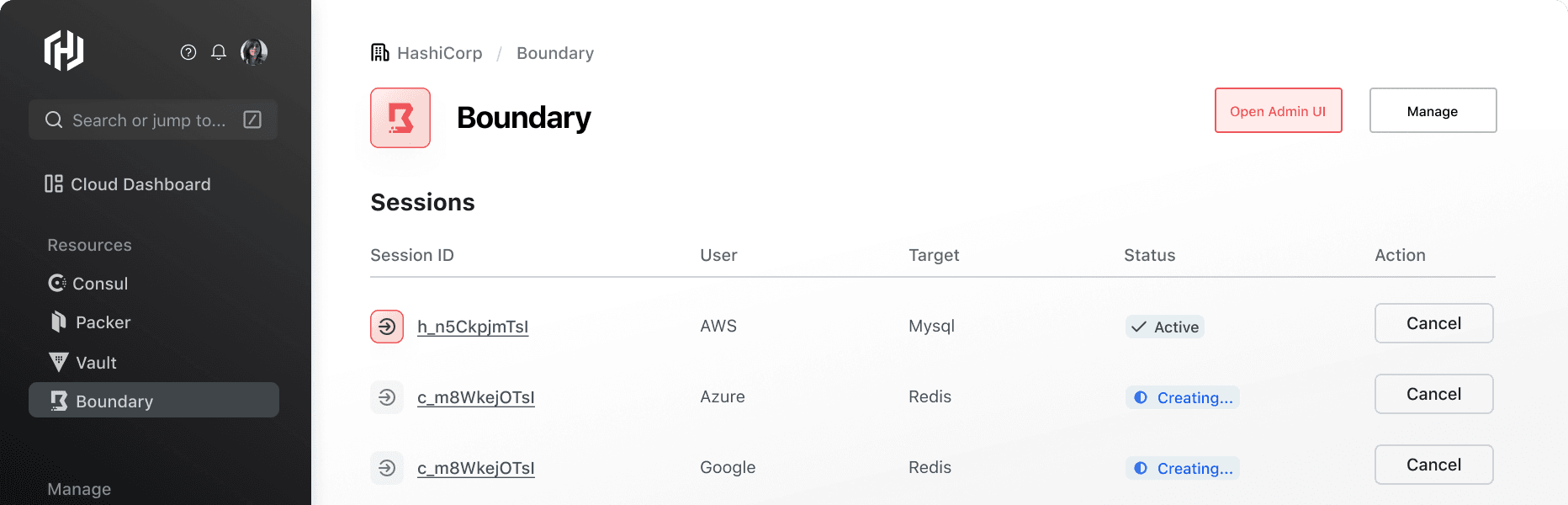Image resolution: width=1568 pixels, height=505 pixels.
Task: Cancel the active AWS Mysql session
Action: coord(1433,323)
